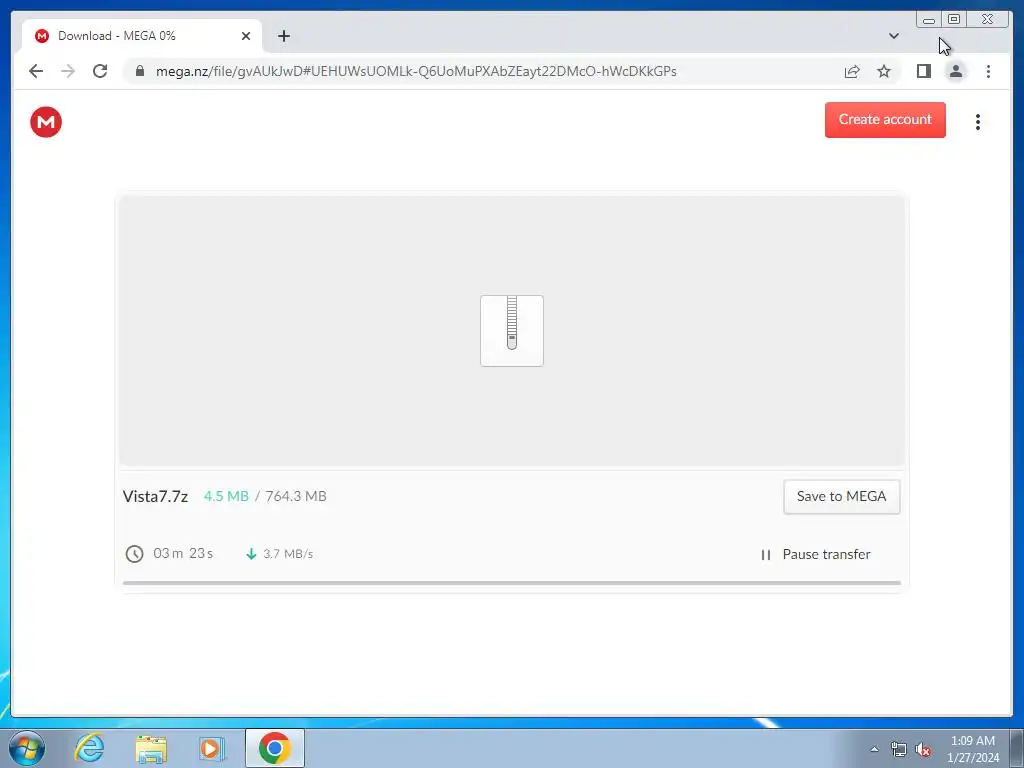Click the download progress bar
This screenshot has width=1024, height=768.
pyautogui.click(x=512, y=583)
